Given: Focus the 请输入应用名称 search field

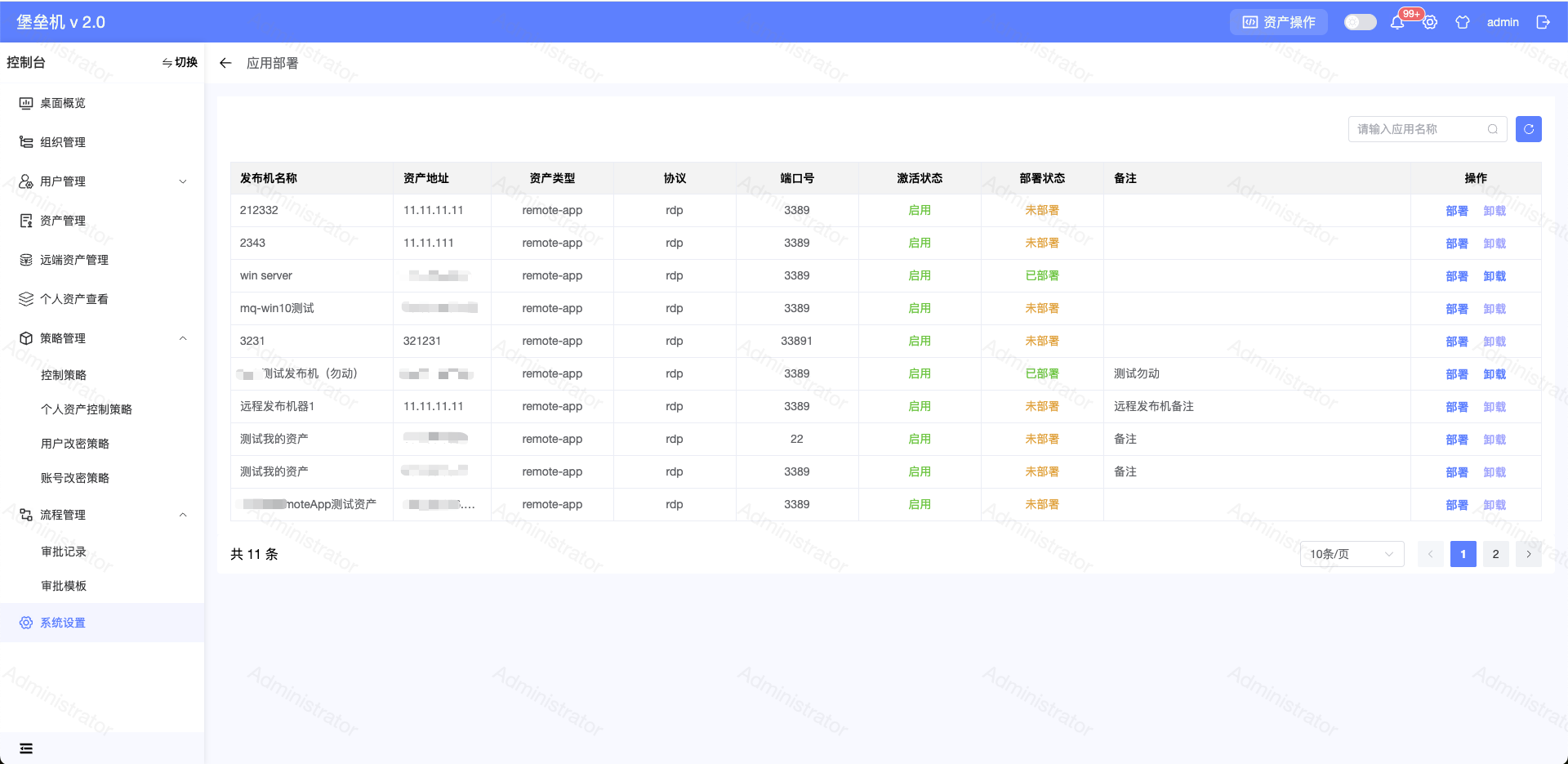Looking at the screenshot, I should click(x=1428, y=129).
